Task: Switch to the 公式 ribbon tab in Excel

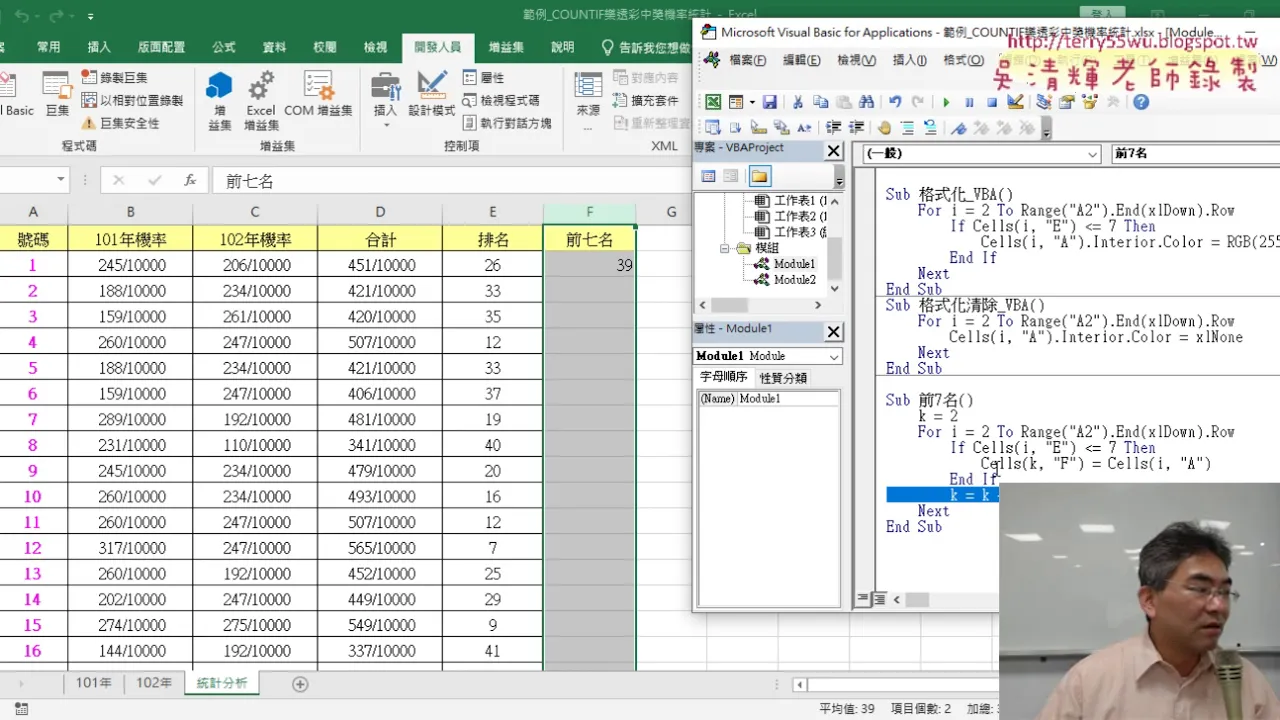Action: [x=223, y=47]
